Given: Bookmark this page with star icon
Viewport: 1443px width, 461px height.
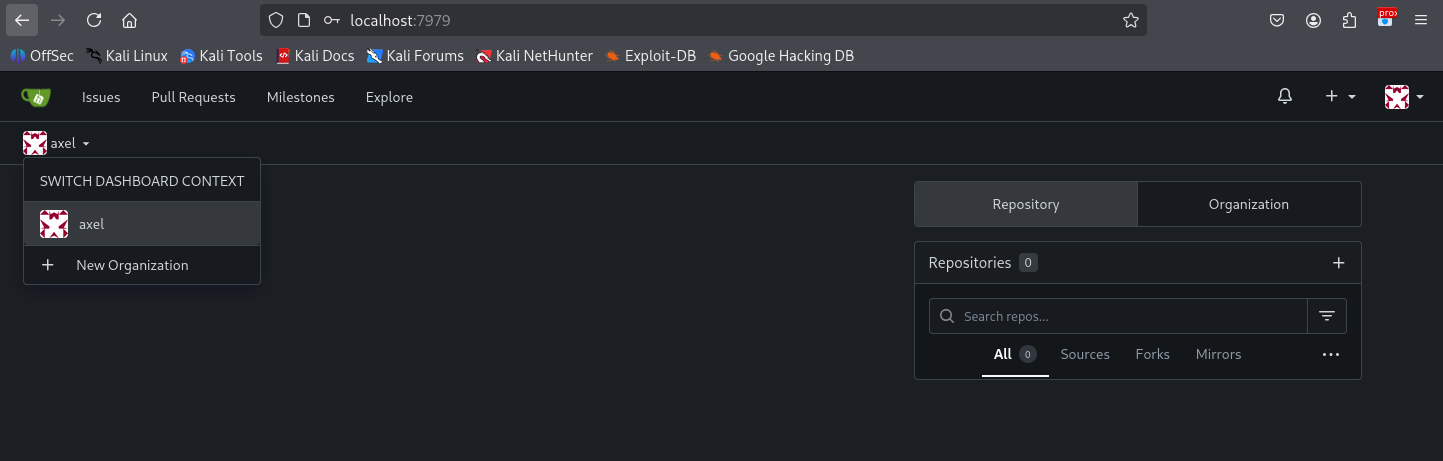Looking at the screenshot, I should [x=1131, y=20].
